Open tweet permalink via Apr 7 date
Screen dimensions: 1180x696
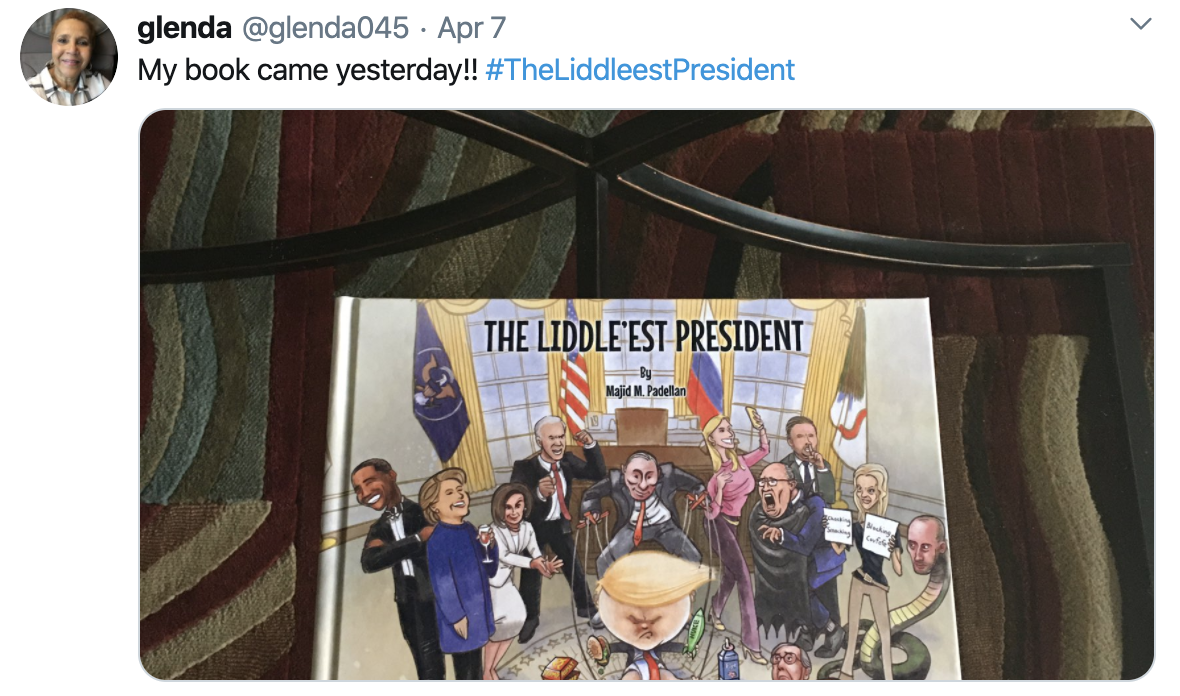click(472, 29)
